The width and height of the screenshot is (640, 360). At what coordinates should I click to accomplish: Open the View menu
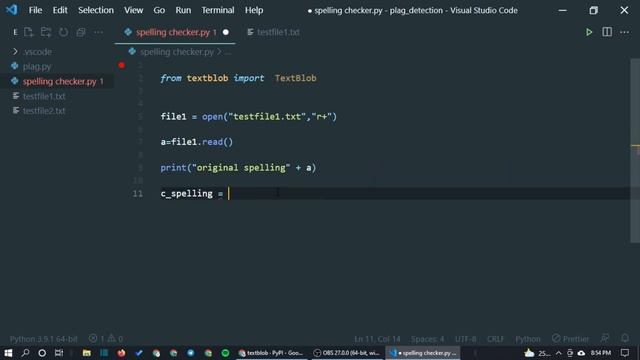pyautogui.click(x=133, y=10)
